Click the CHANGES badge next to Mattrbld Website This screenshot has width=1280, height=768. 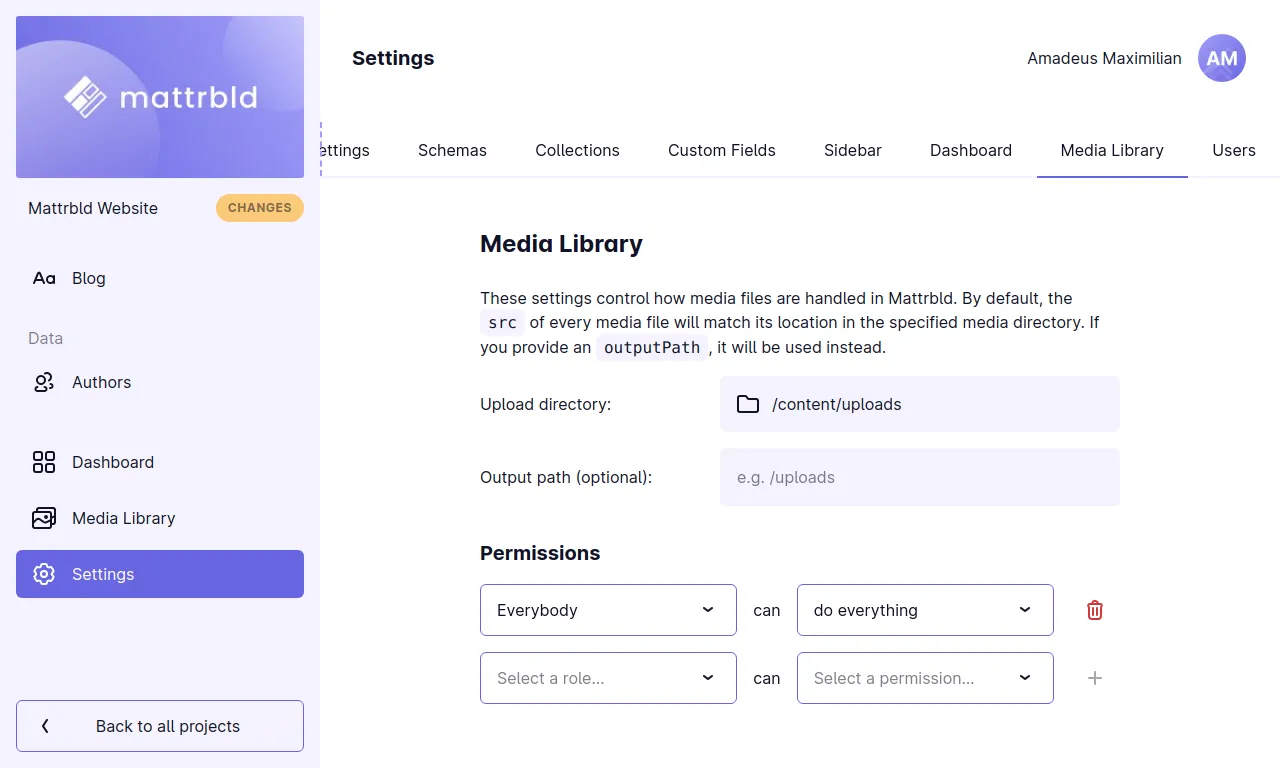(259, 208)
